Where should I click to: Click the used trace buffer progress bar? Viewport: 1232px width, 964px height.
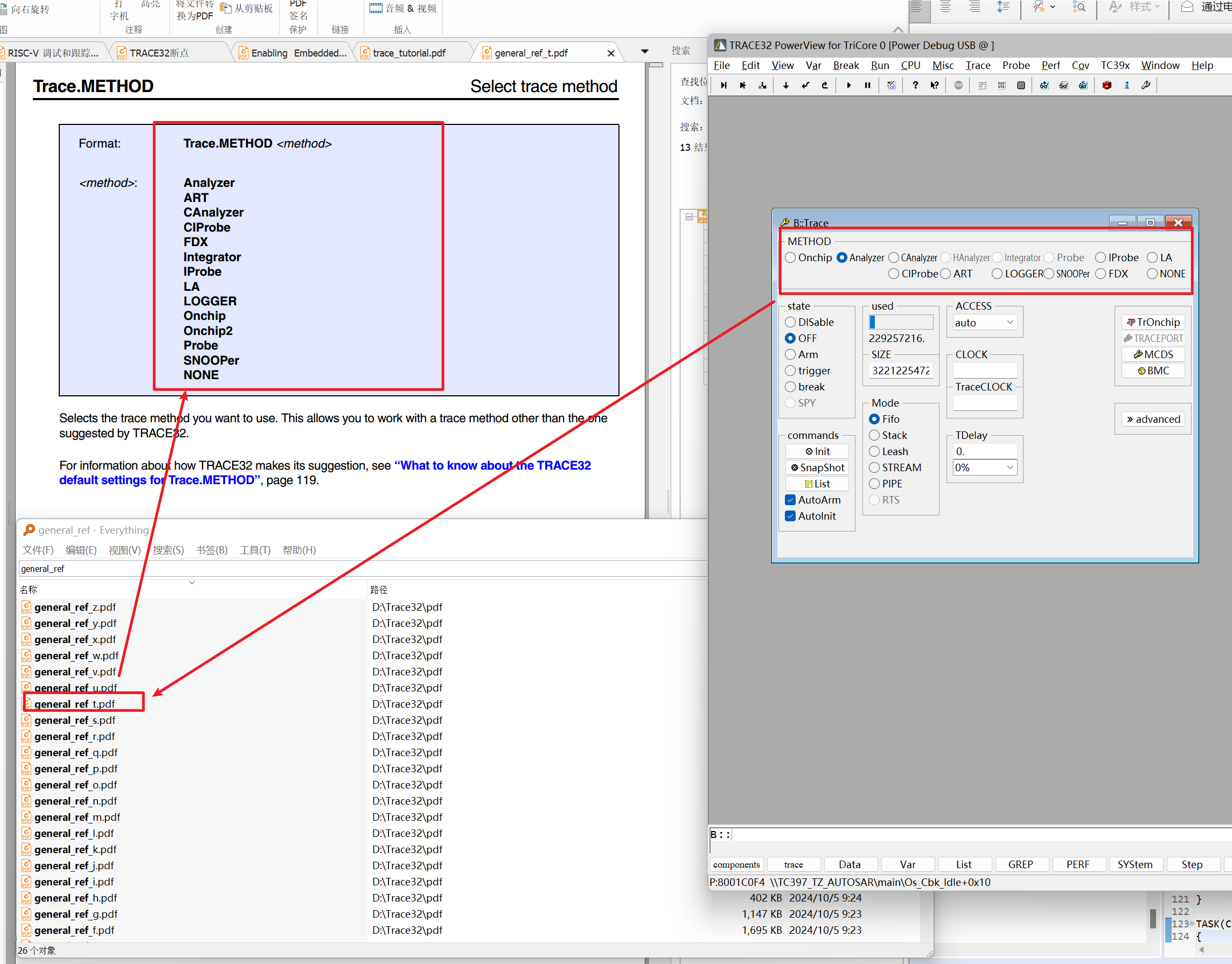tap(901, 322)
